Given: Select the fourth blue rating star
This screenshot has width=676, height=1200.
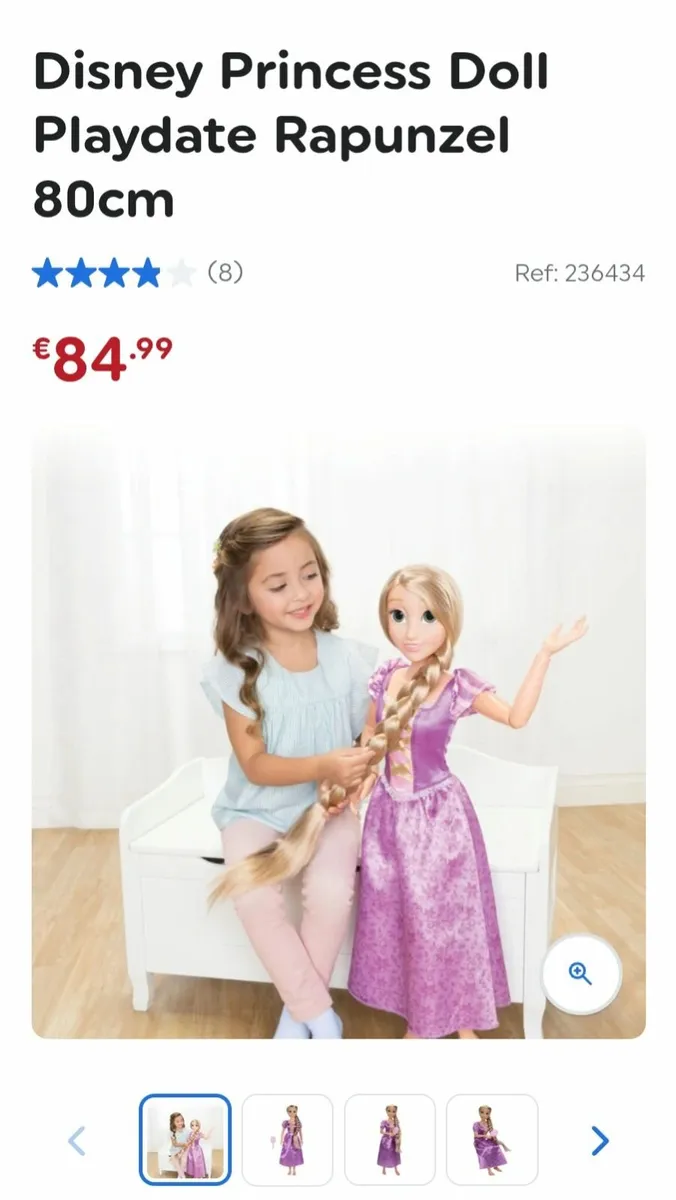Looking at the screenshot, I should [x=146, y=272].
